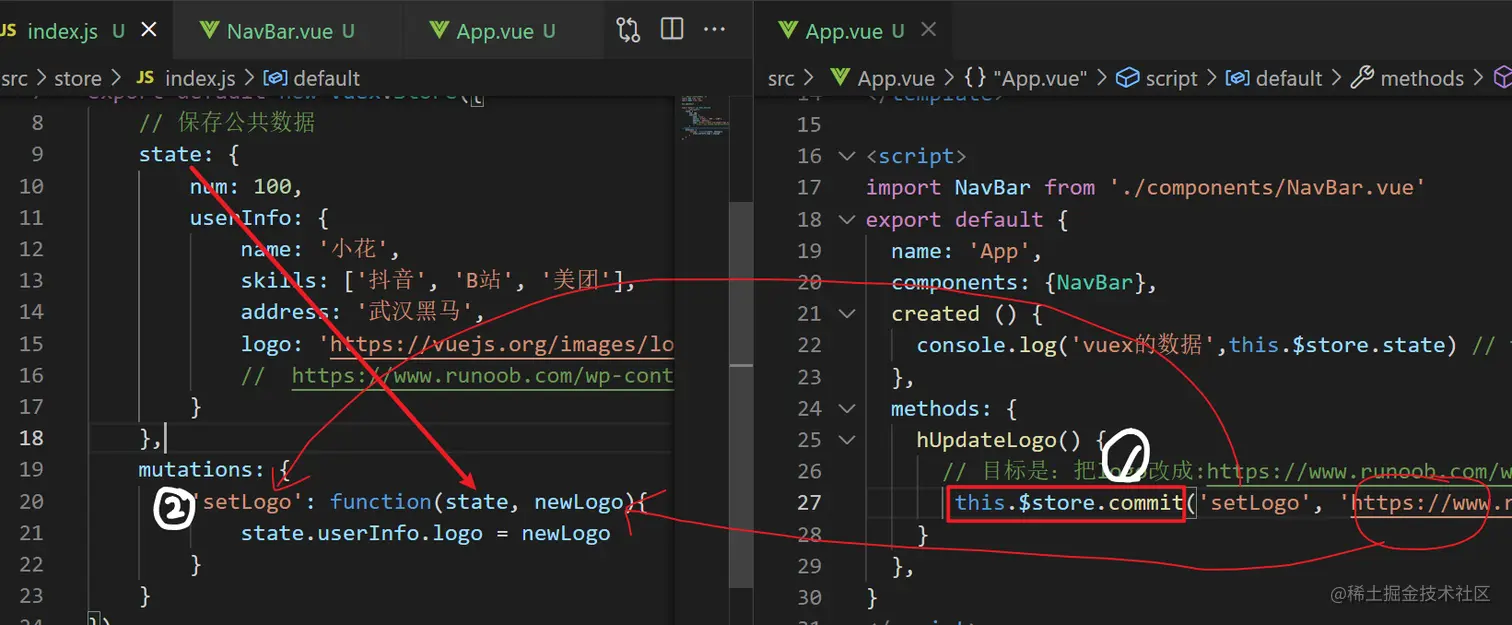This screenshot has height=625, width=1512.
Task: Open the runoob.com URL on line 16
Action: (x=483, y=376)
